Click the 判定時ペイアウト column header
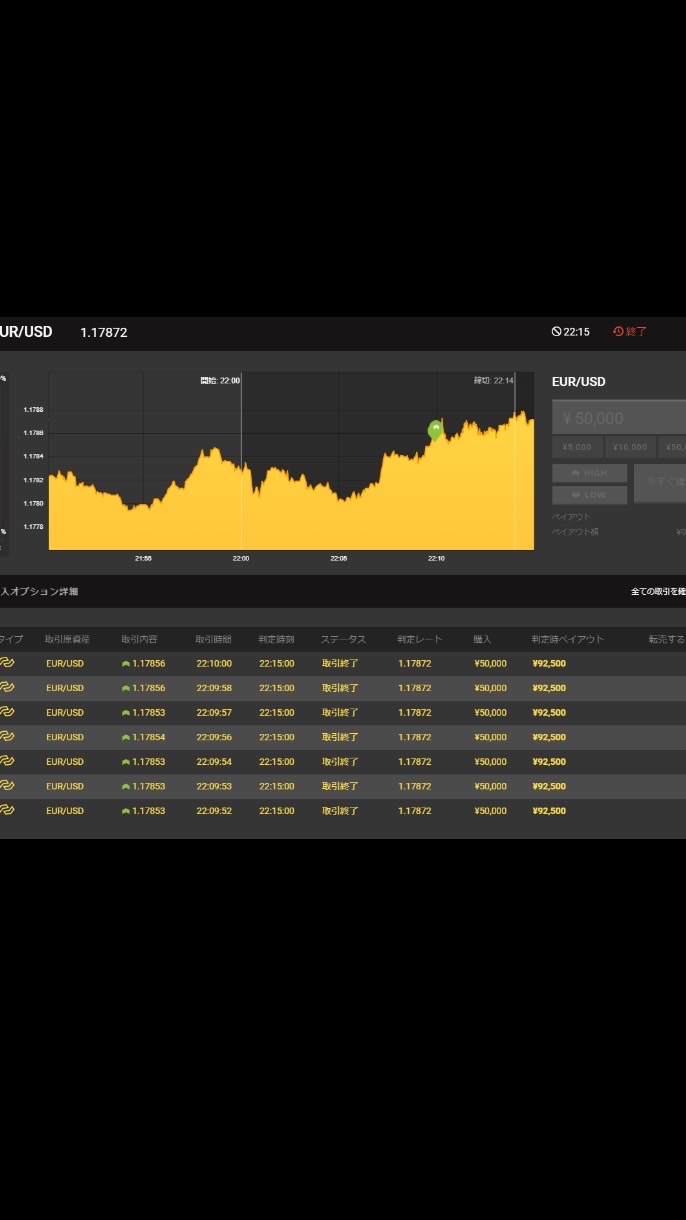The image size is (686, 1220). (568, 639)
